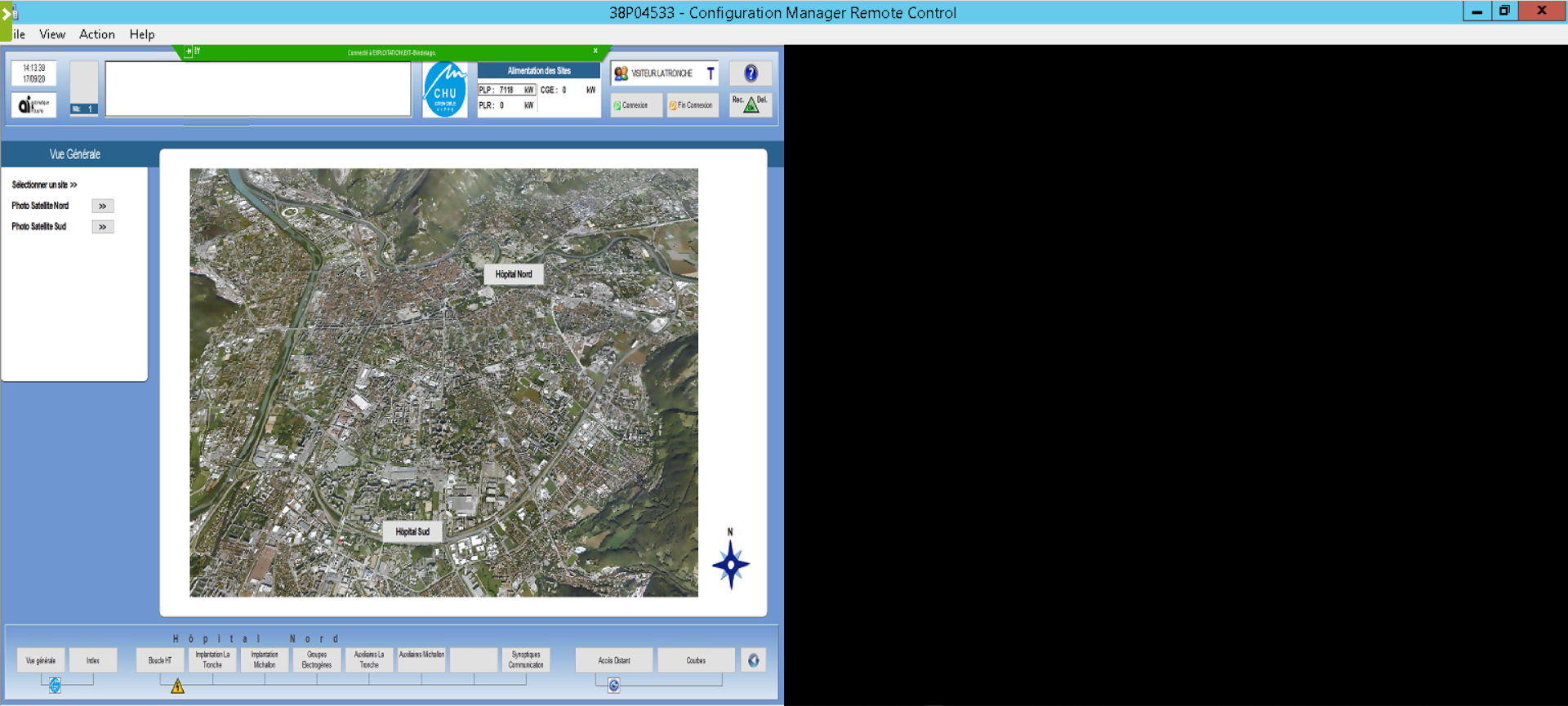Click the blue help question mark icon
Screen dimensions: 1568x706
pyautogui.click(x=751, y=73)
